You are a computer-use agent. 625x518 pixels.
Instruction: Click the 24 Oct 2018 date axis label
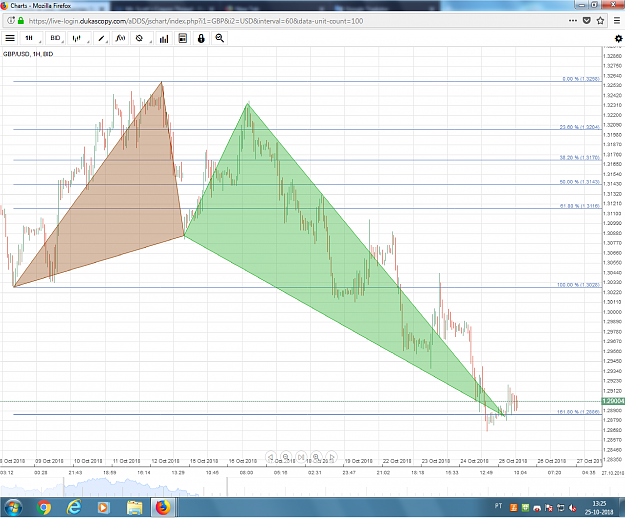click(x=474, y=461)
